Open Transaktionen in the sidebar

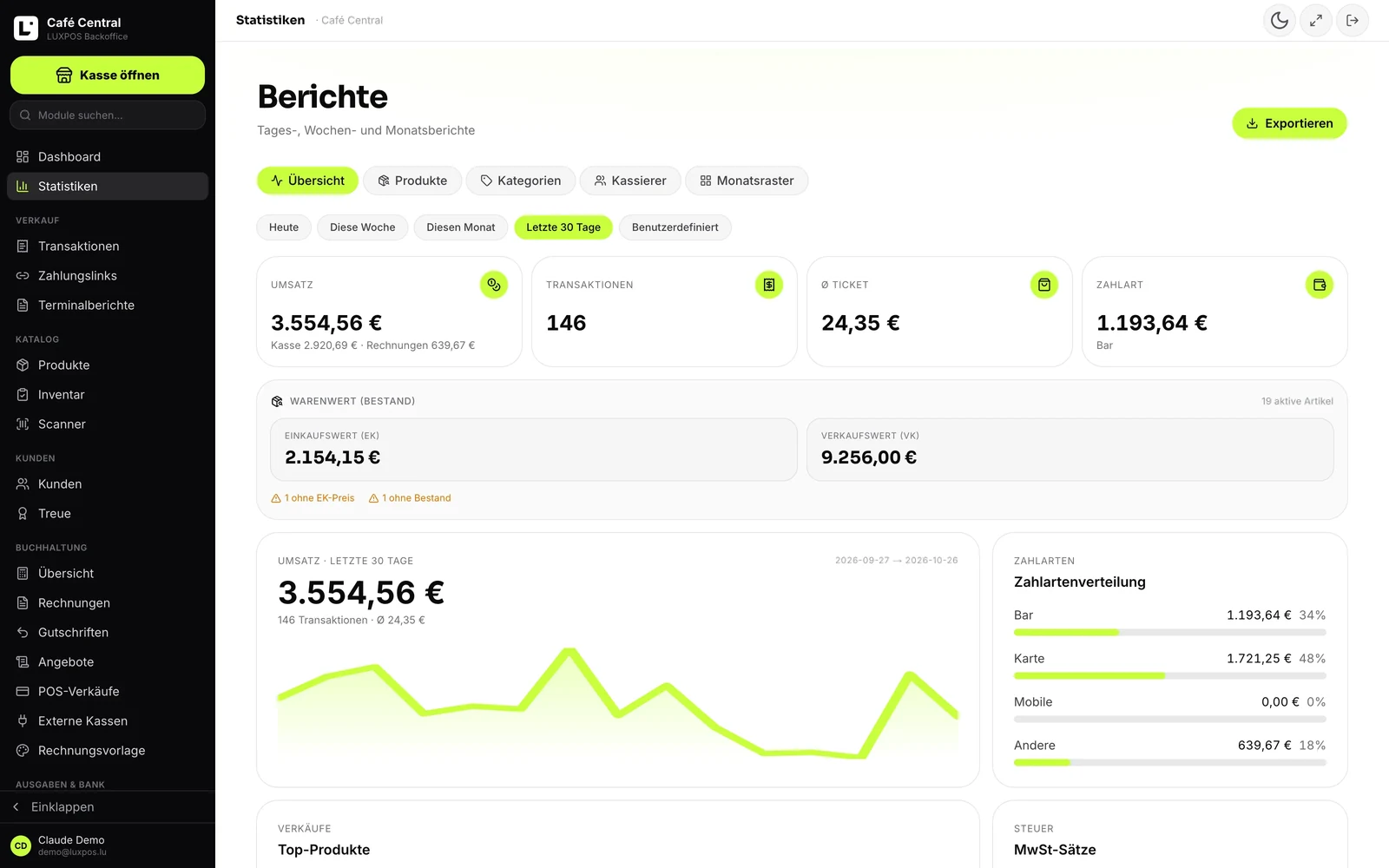[x=108, y=247]
